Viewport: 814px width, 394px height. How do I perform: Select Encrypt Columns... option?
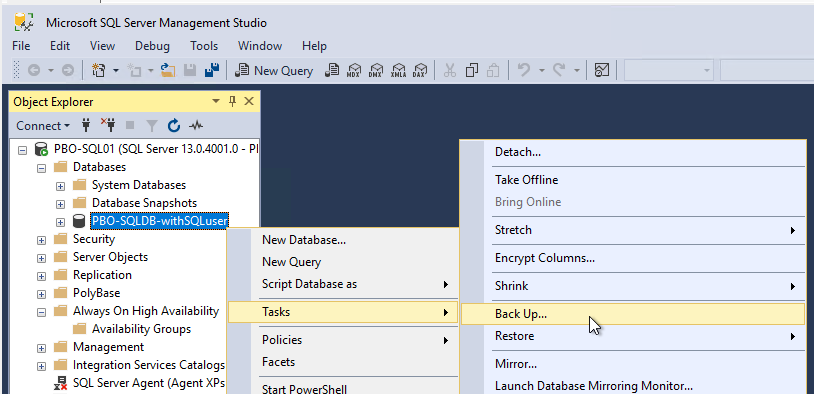tap(633, 258)
